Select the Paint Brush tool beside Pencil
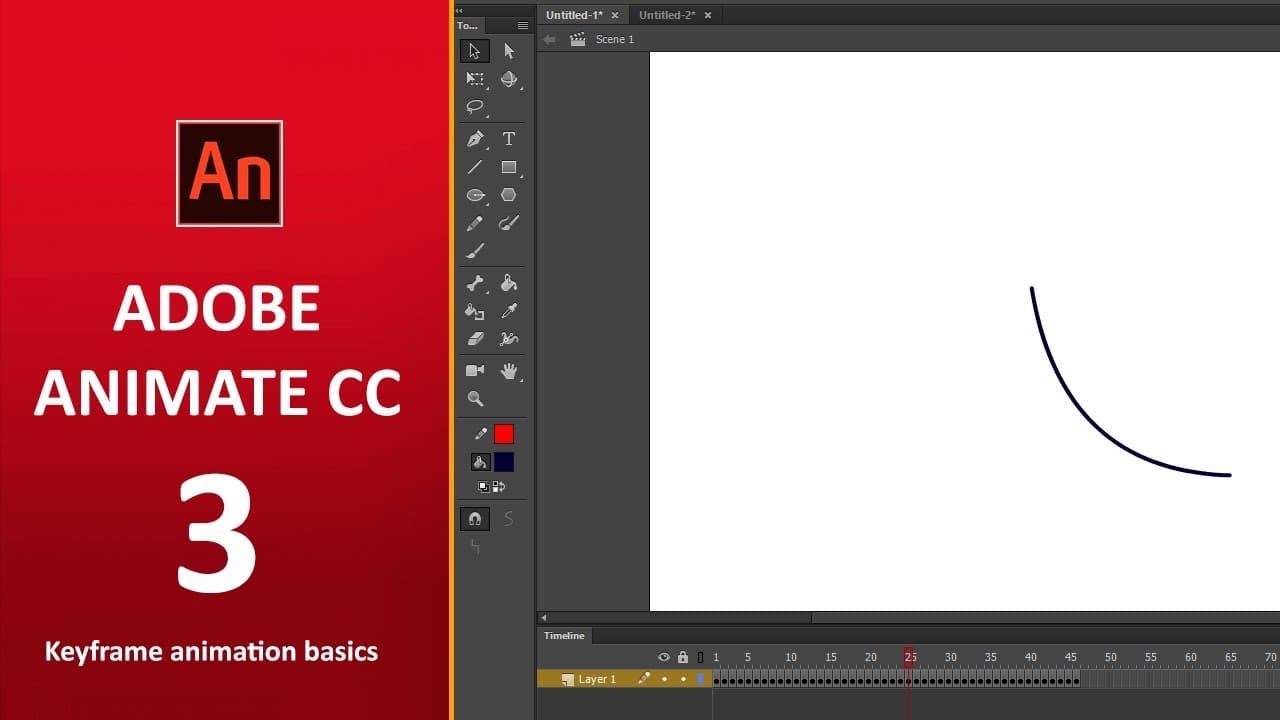Image resolution: width=1280 pixels, height=720 pixels. 509,223
